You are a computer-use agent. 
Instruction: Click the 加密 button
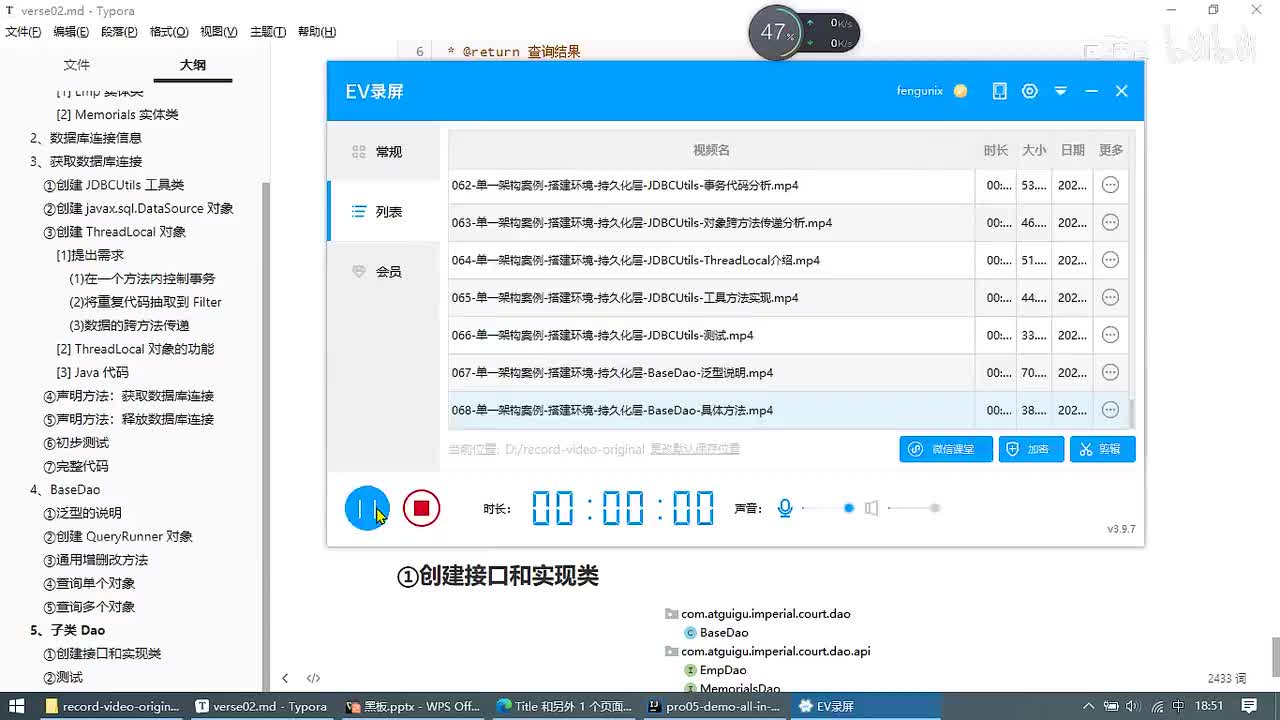click(1031, 449)
